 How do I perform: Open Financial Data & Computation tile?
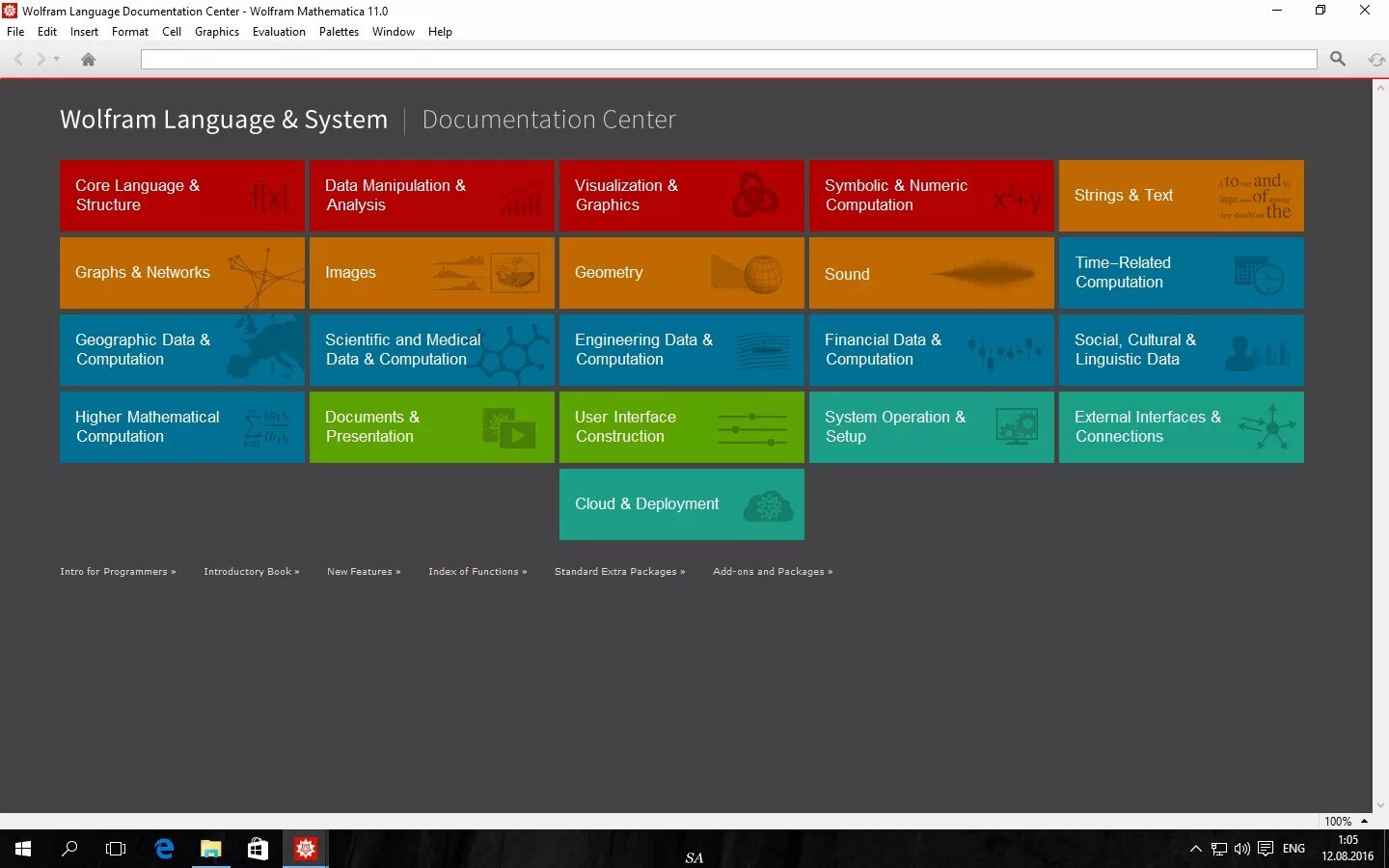pyautogui.click(x=932, y=350)
